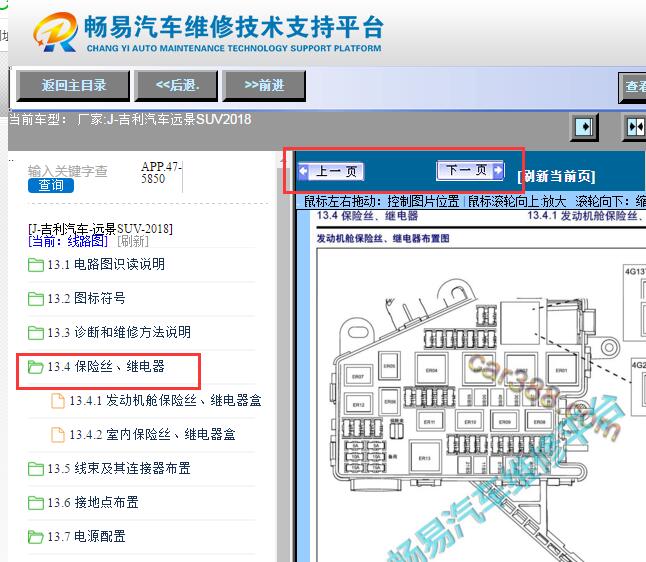Click folder icon beside 13.1

point(36,265)
